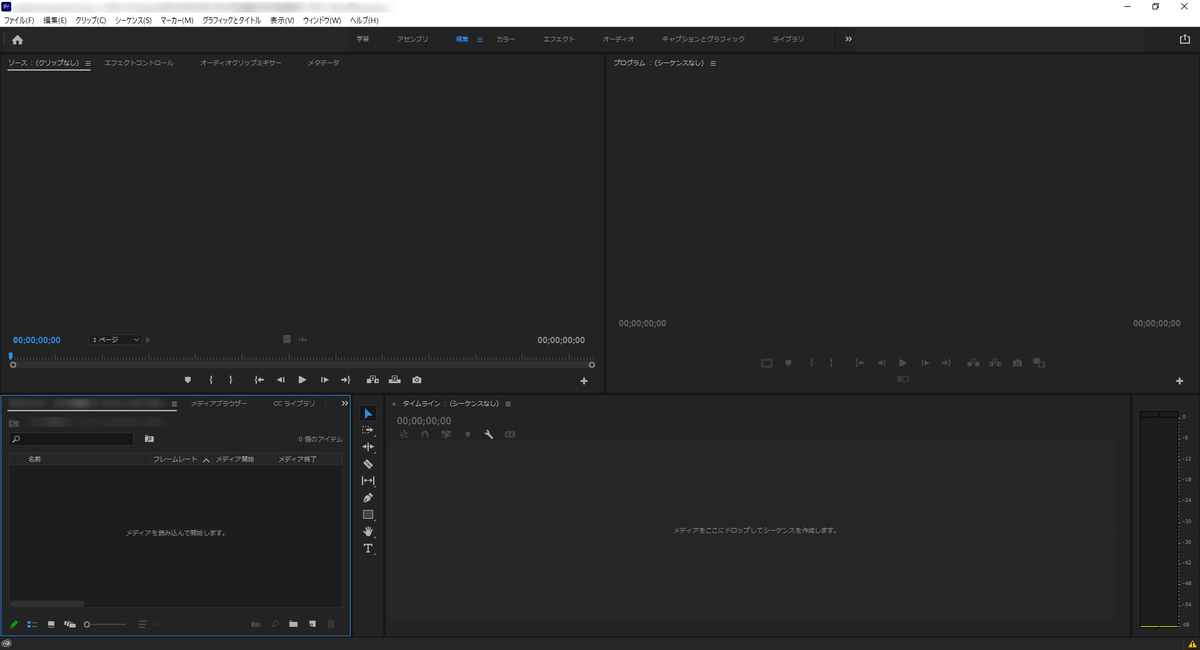Select the Ripple Edit tool
Image resolution: width=1200 pixels, height=650 pixels.
(368, 447)
